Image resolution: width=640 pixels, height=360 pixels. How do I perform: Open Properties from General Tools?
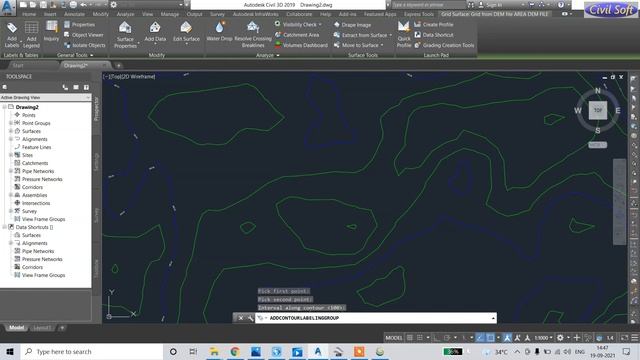pos(80,24)
